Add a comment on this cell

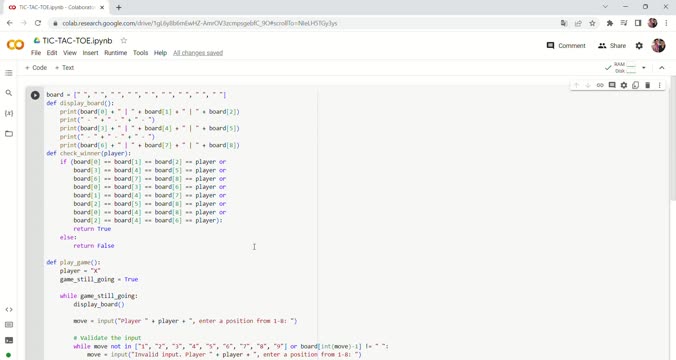coord(612,85)
